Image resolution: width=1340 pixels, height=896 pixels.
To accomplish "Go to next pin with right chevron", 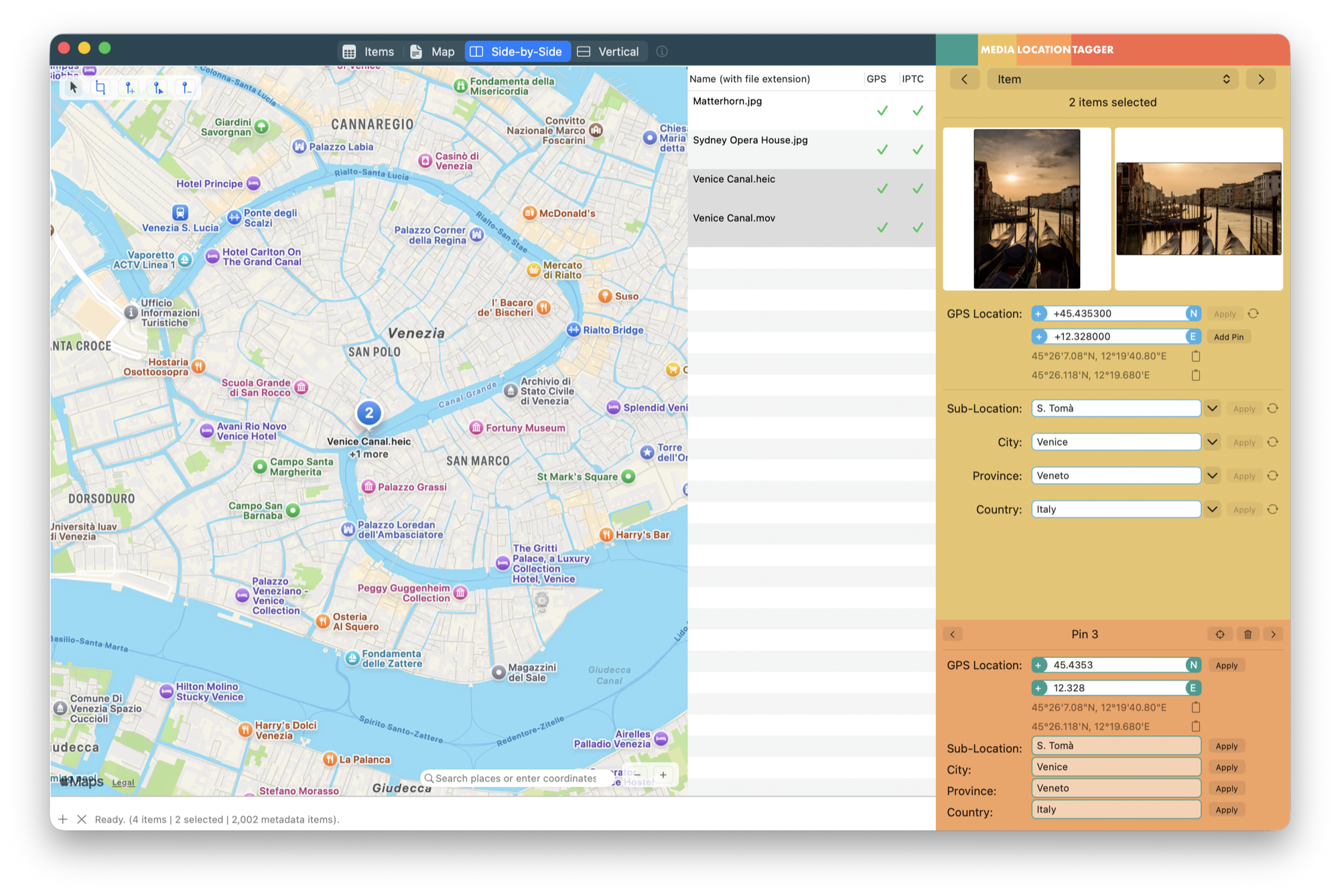I will coord(1274,634).
